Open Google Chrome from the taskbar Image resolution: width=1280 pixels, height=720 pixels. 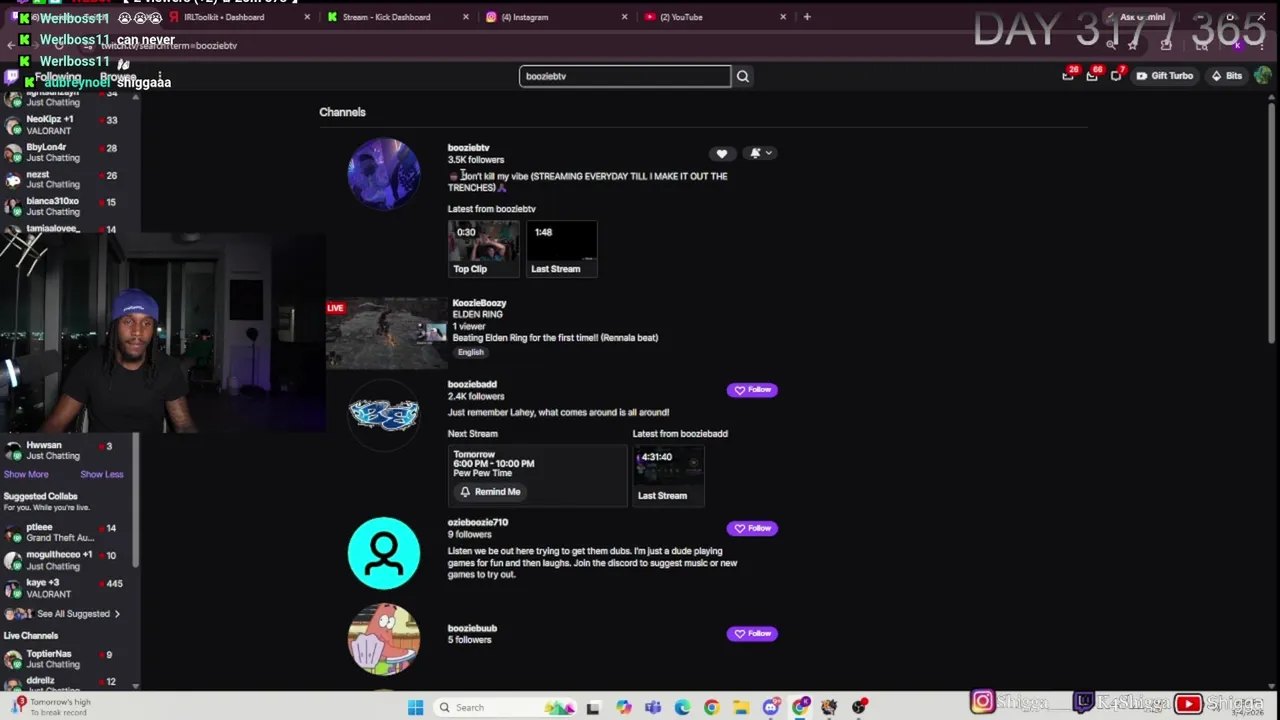pos(711,707)
